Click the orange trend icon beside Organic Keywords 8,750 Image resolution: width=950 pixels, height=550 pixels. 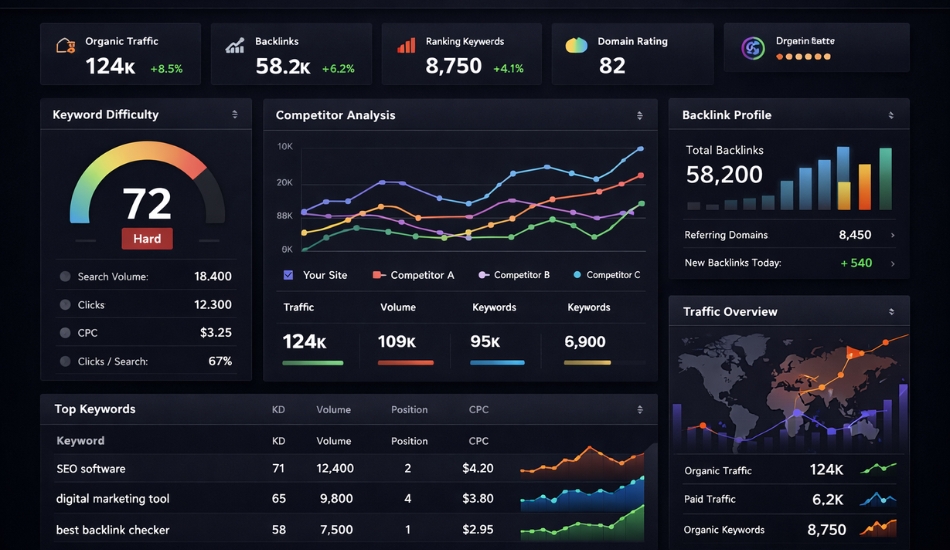pyautogui.click(x=878, y=528)
